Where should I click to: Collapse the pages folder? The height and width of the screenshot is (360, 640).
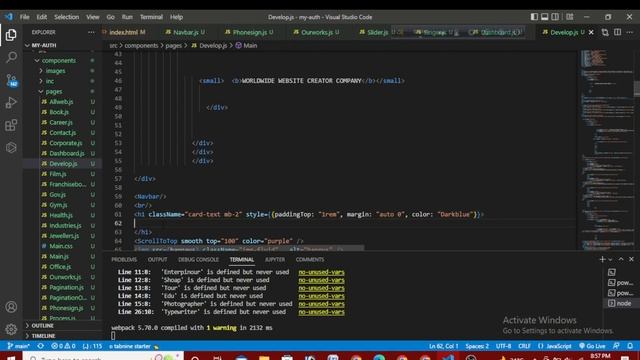[x=62, y=91]
